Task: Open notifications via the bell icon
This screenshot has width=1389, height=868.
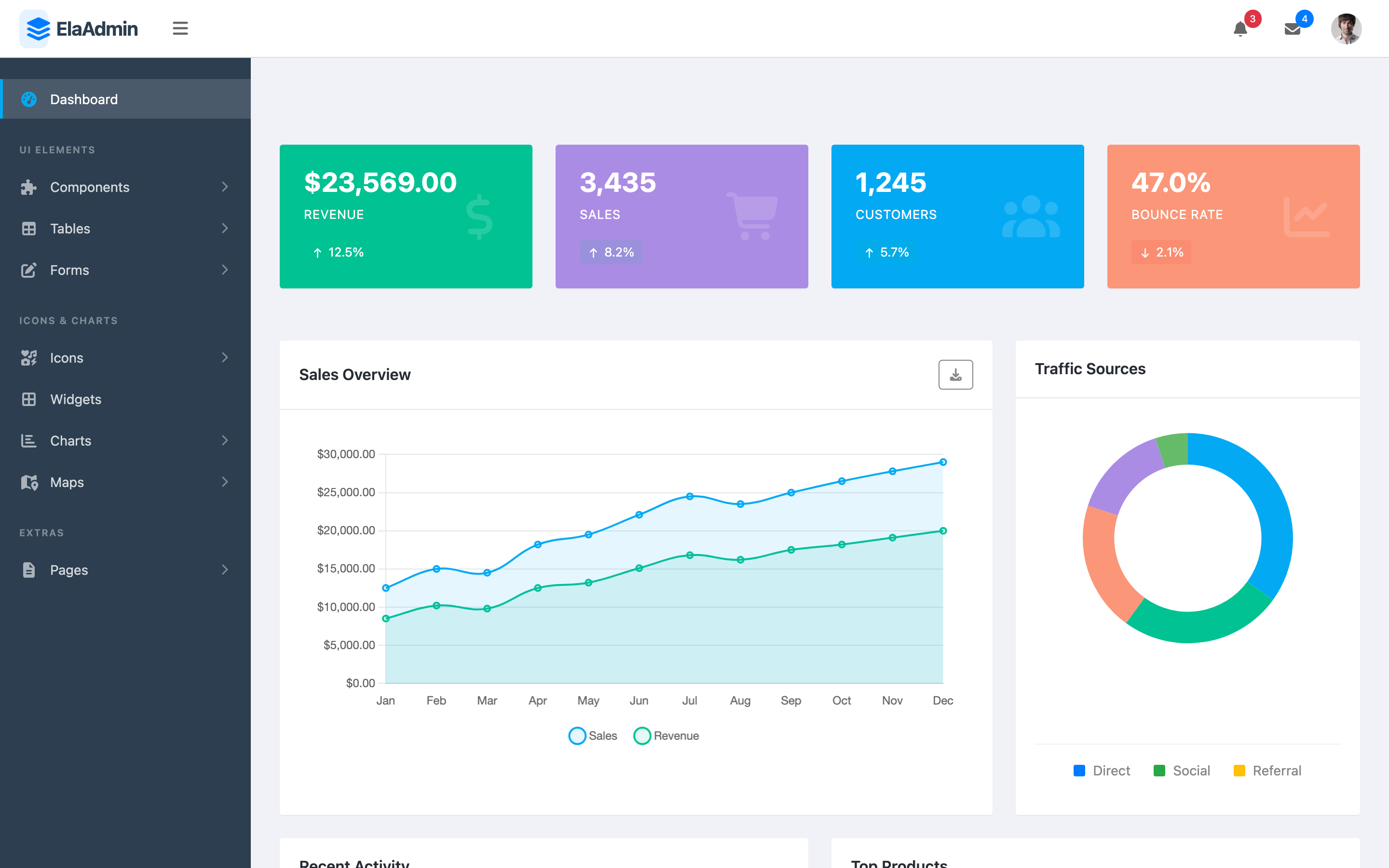Action: [x=1240, y=29]
